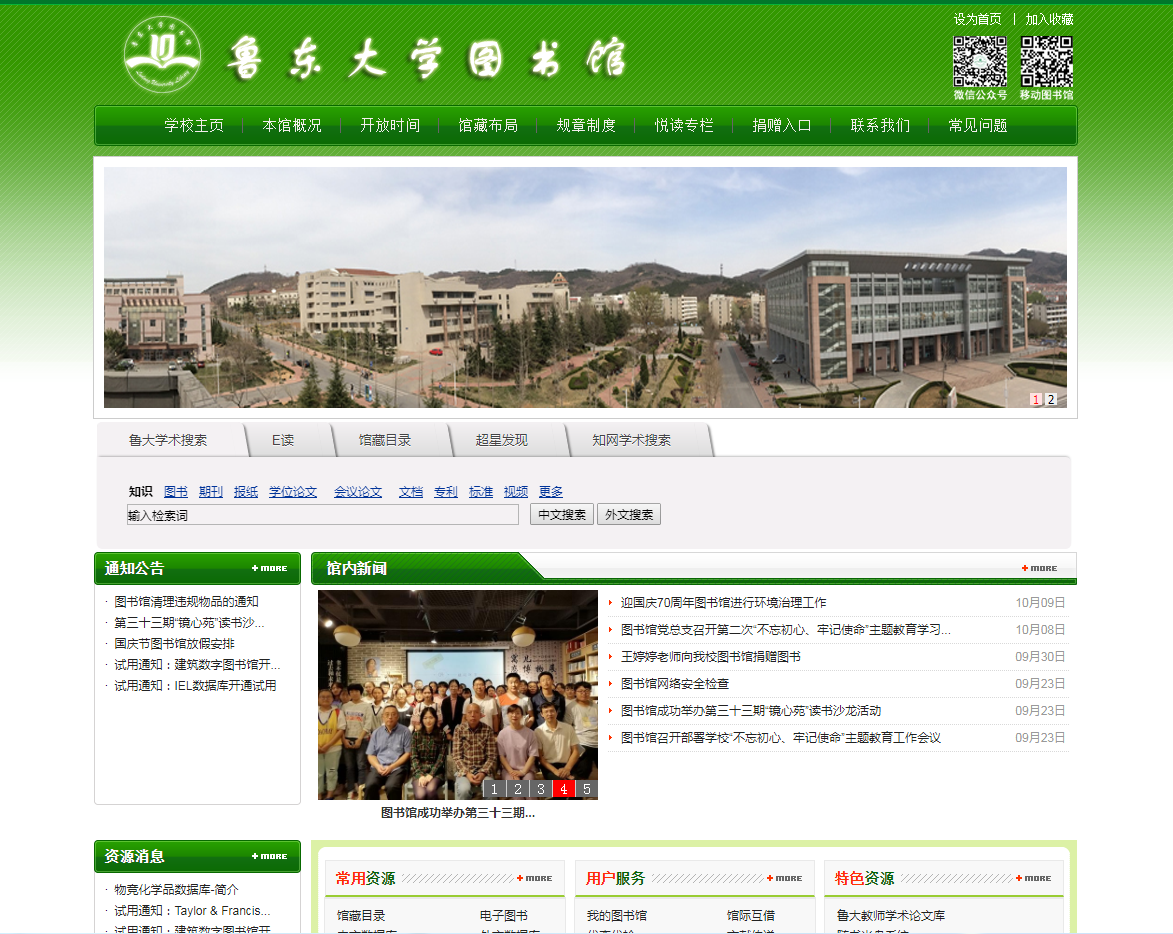Open 电子图书 under 常用资源
Viewport: 1173px width, 934px height.
(503, 916)
